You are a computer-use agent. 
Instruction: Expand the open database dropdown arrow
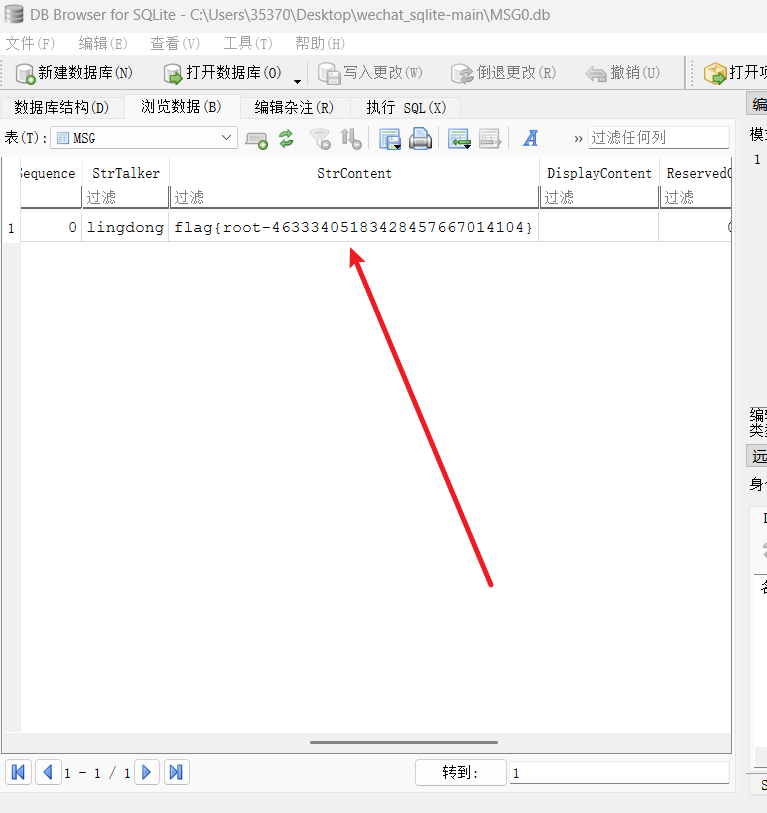pyautogui.click(x=297, y=78)
